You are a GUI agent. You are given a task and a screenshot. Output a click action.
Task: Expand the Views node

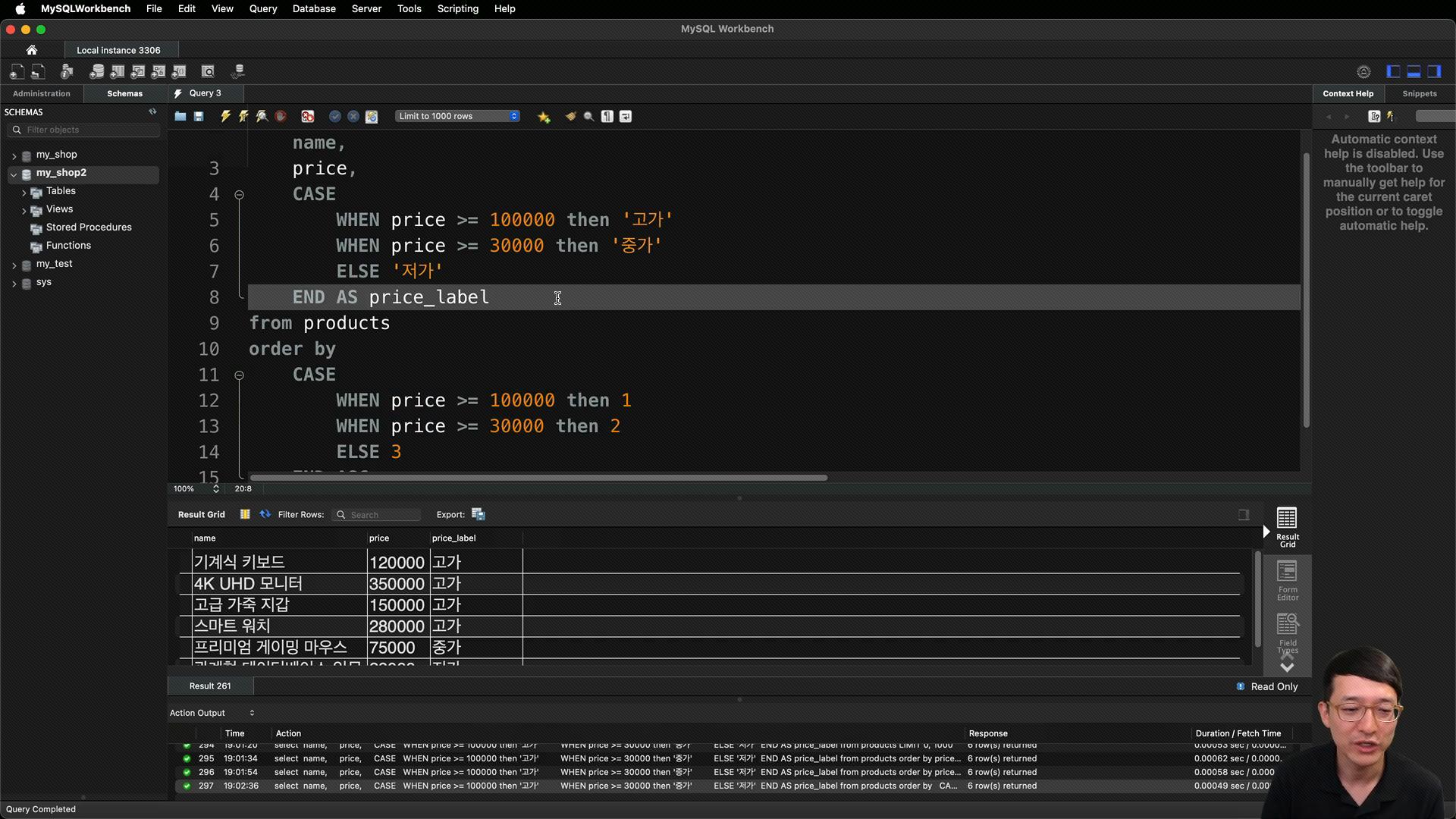24,210
